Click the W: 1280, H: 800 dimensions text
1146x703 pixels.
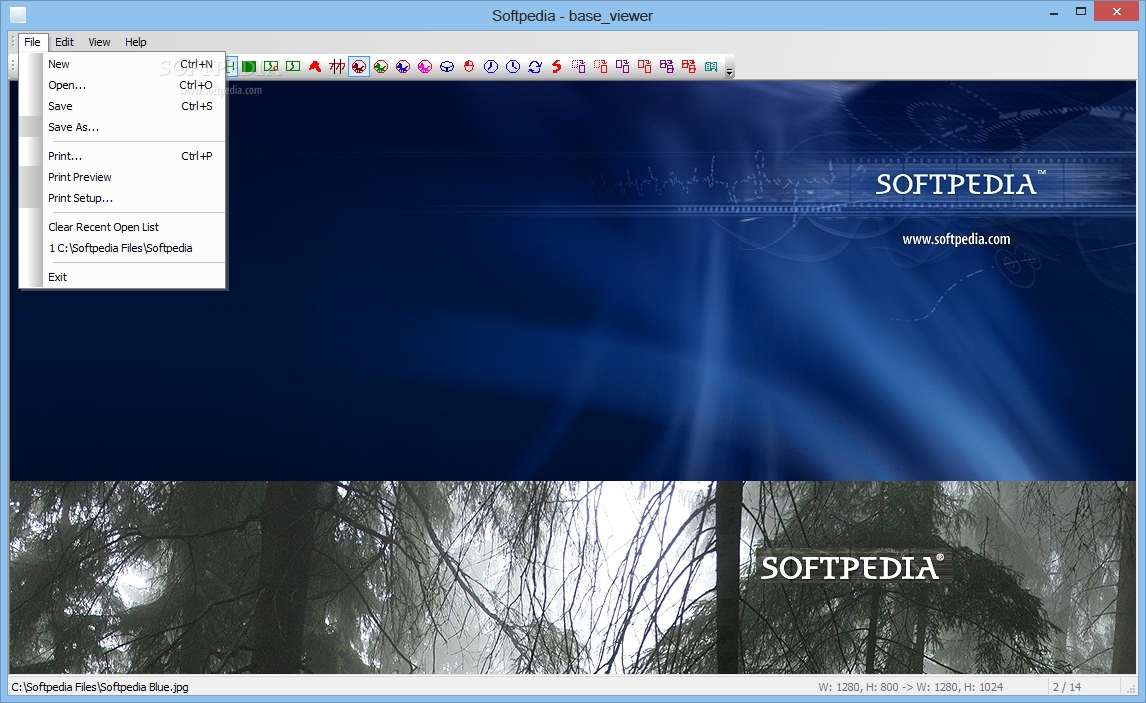click(x=910, y=687)
